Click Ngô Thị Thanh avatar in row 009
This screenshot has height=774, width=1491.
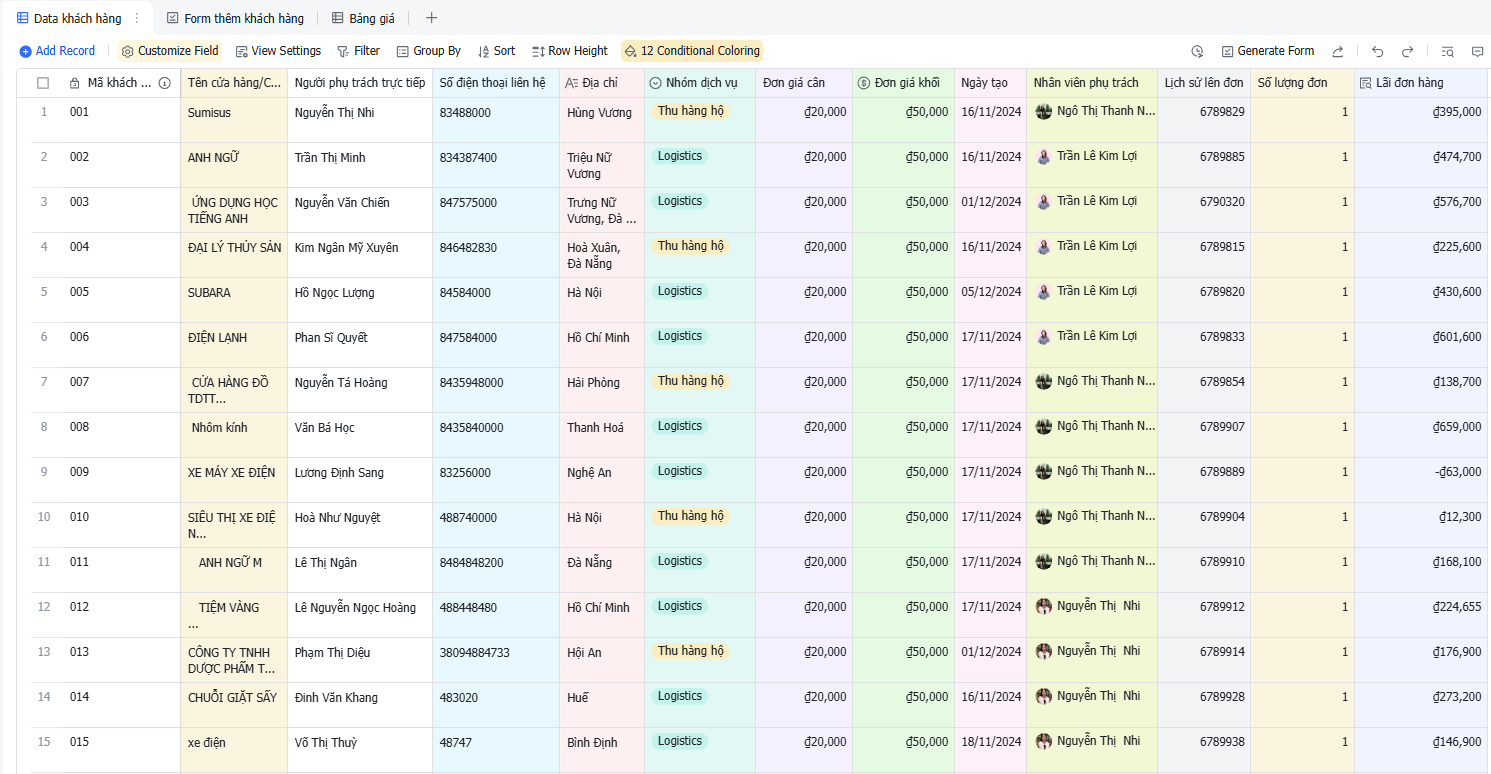click(1044, 472)
